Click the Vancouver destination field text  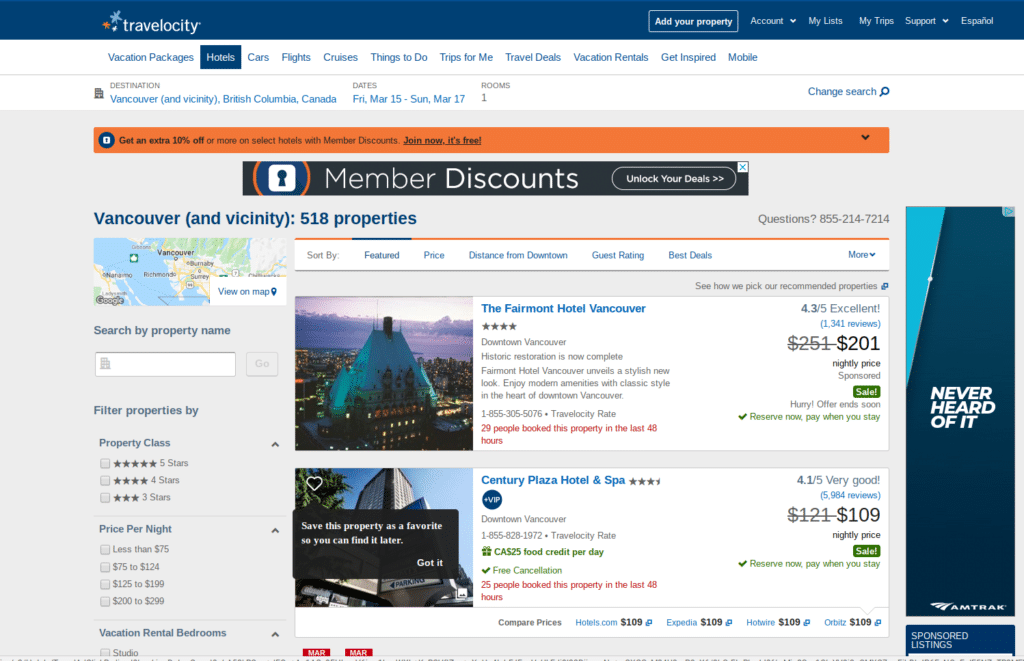[223, 99]
